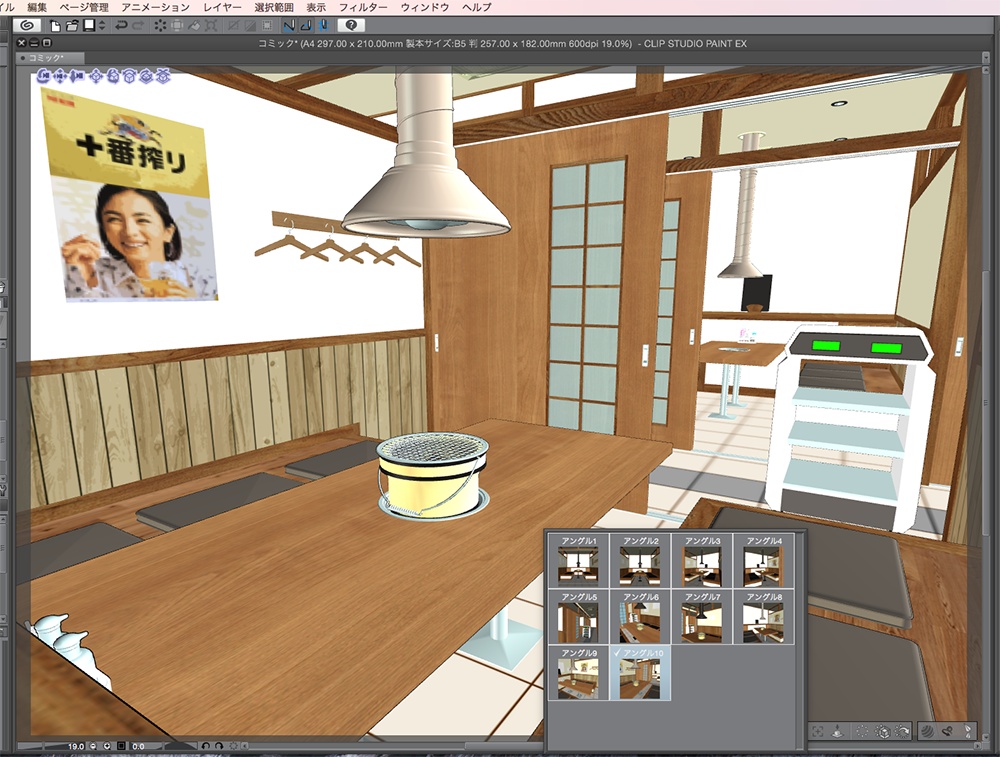Switch to the コミック canvas tab

click(x=45, y=57)
